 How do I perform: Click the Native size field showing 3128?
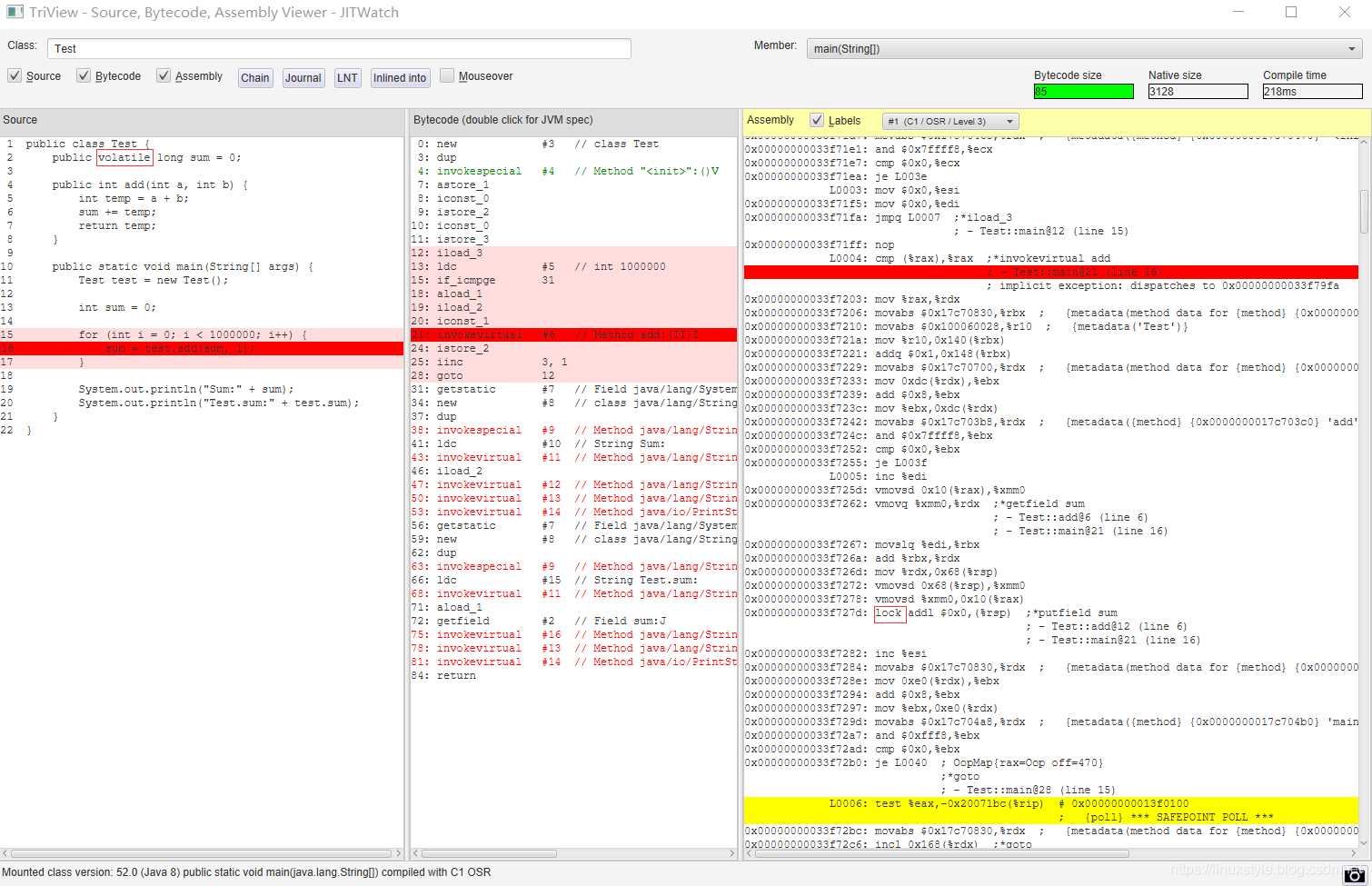tap(1198, 91)
